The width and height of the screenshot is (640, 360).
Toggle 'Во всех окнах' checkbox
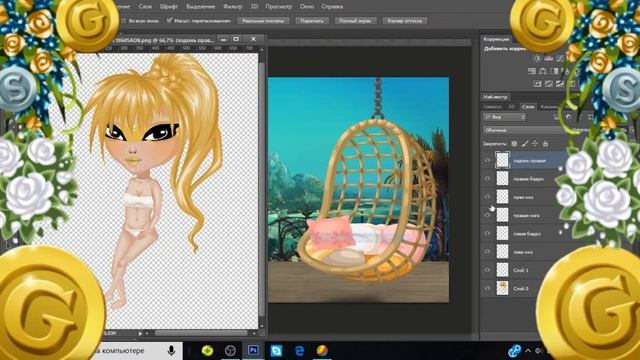point(124,20)
